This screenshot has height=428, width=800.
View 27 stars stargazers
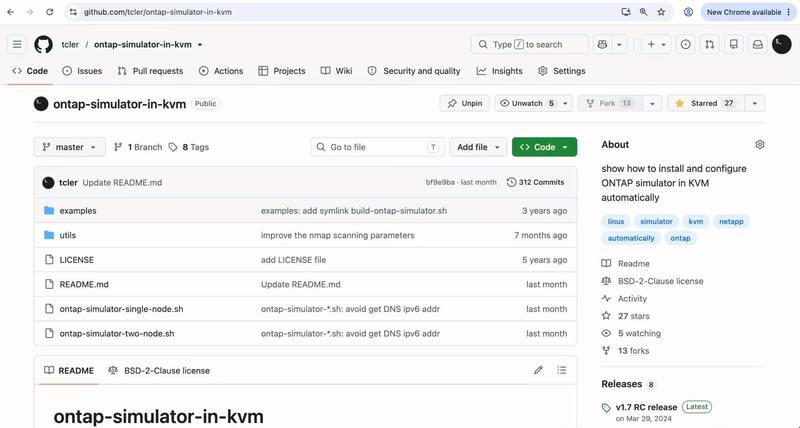click(x=634, y=316)
